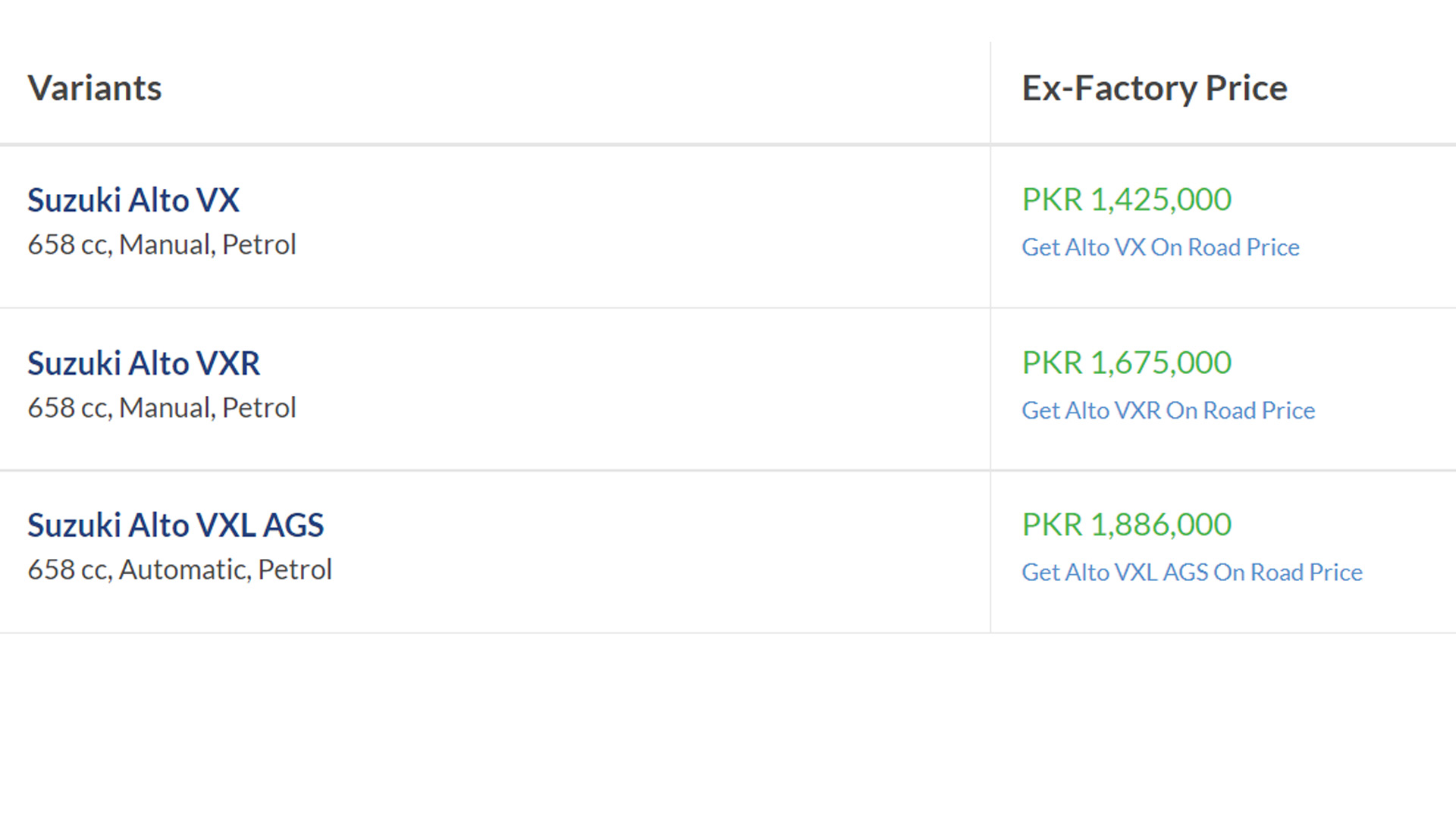Click the 658 cc, Automatic, Petrol specification text

point(180,570)
